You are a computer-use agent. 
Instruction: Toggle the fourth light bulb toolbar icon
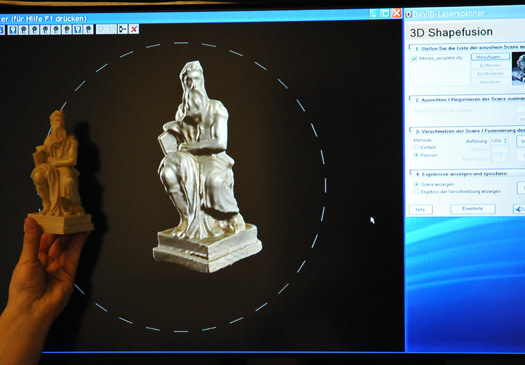[x=45, y=29]
